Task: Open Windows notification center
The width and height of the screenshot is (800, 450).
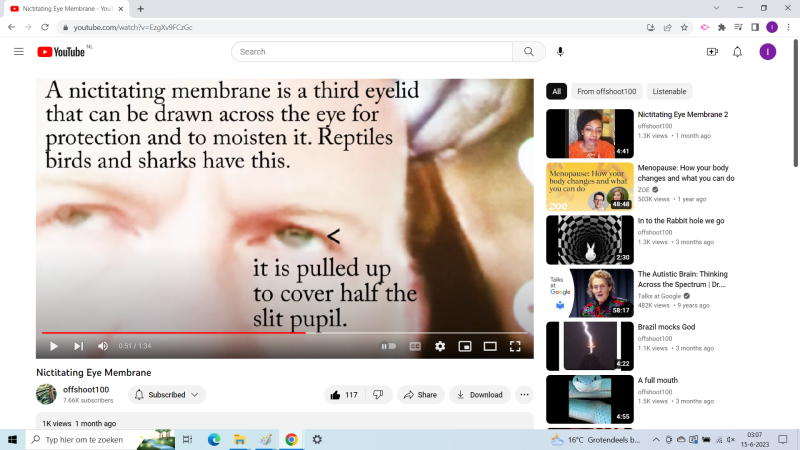Action: [x=783, y=439]
